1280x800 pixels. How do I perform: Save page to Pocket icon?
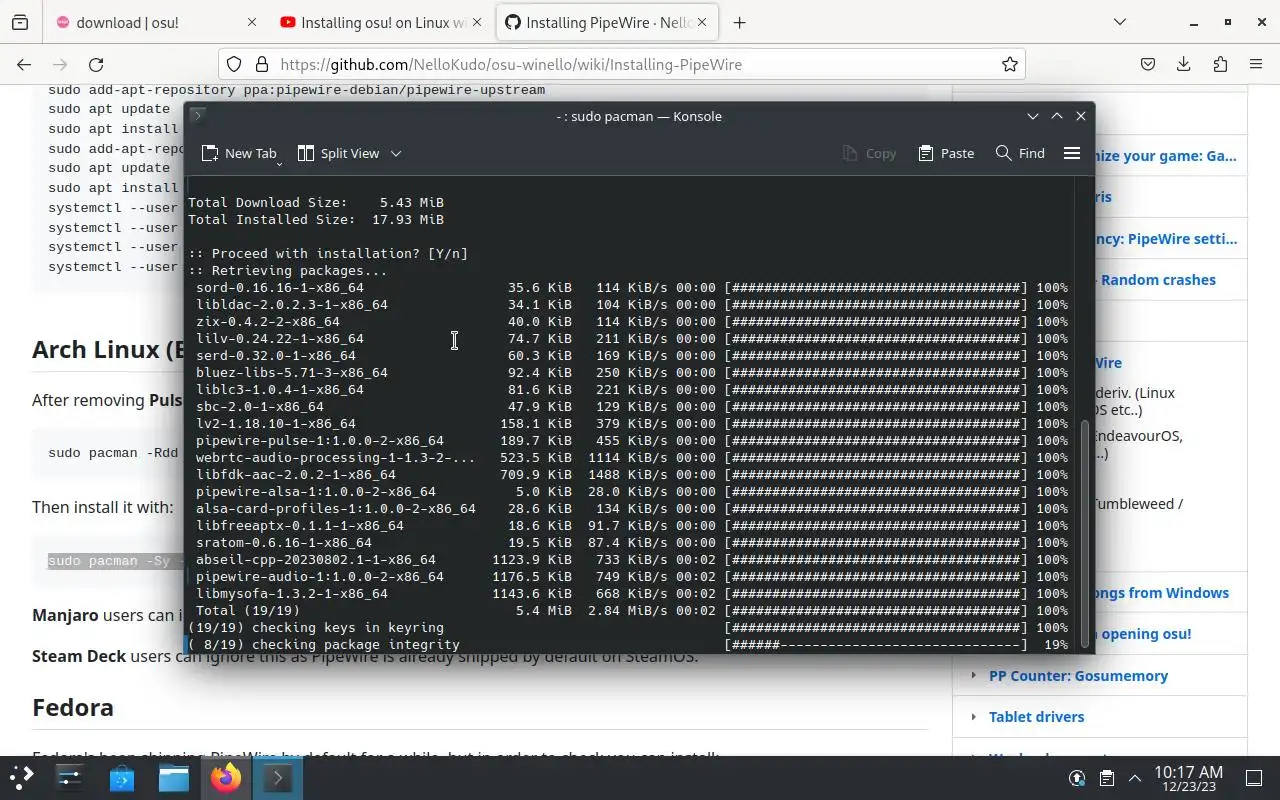point(1148,64)
